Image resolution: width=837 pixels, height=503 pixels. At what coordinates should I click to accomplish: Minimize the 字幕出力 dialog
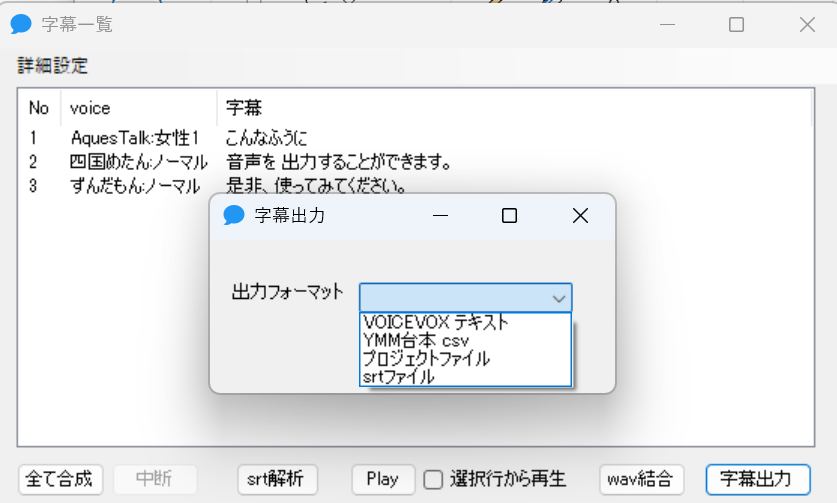[x=440, y=216]
